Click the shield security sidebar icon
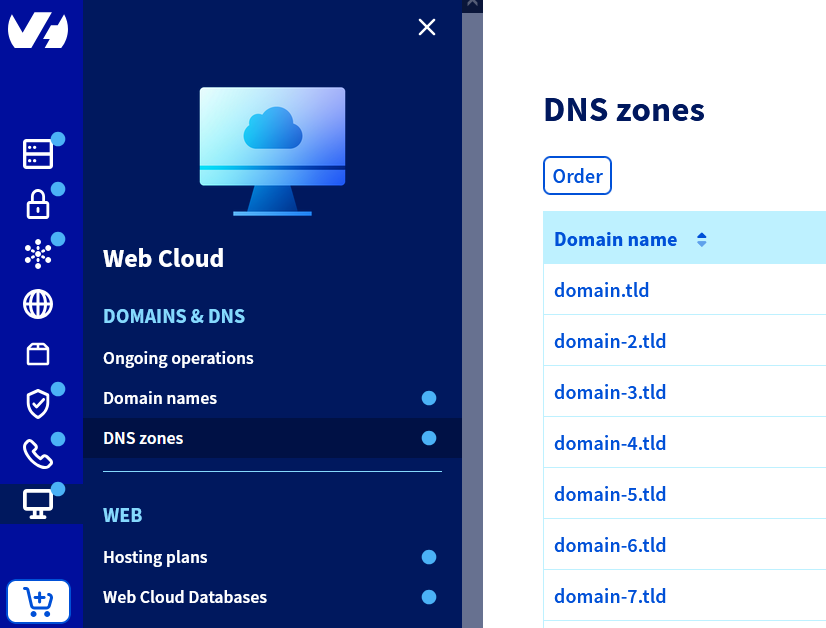Screen dimensions: 826x628 pos(37,404)
